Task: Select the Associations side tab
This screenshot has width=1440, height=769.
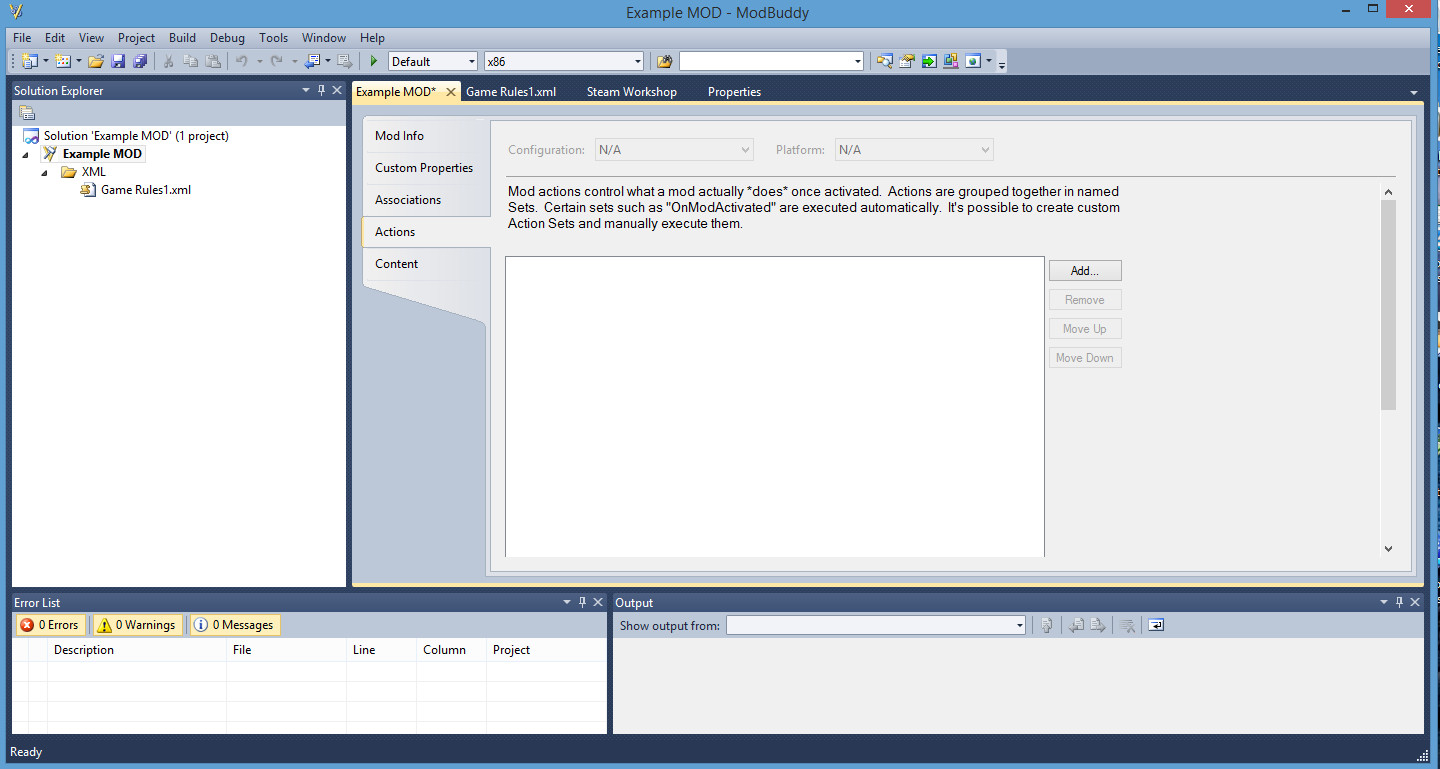Action: (426, 200)
